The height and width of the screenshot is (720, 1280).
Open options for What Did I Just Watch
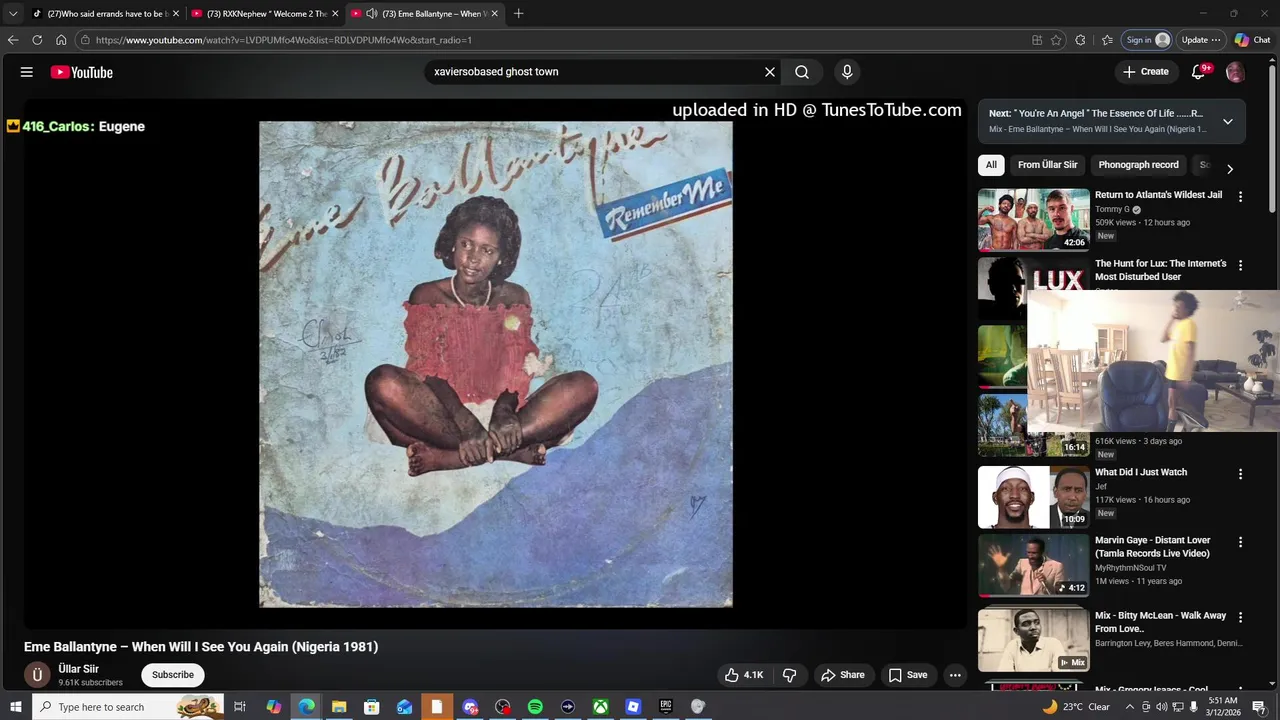point(1240,474)
